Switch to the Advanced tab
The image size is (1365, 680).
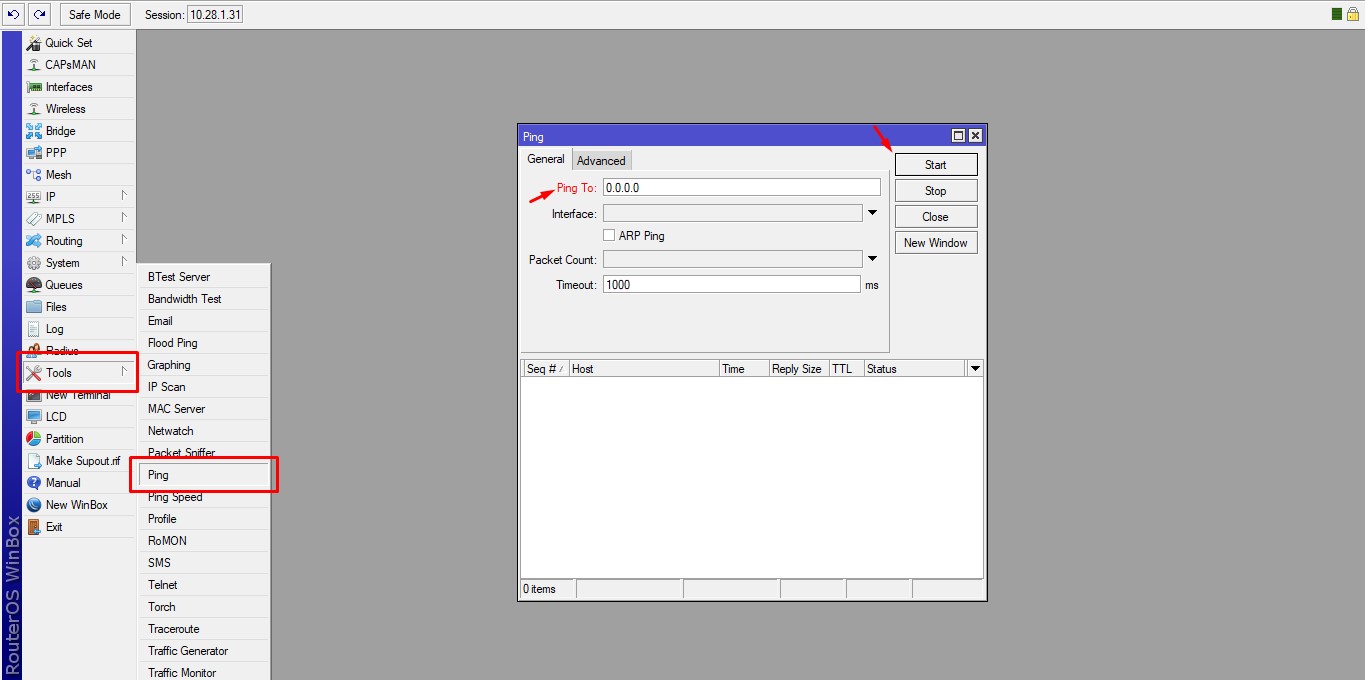pyautogui.click(x=601, y=161)
